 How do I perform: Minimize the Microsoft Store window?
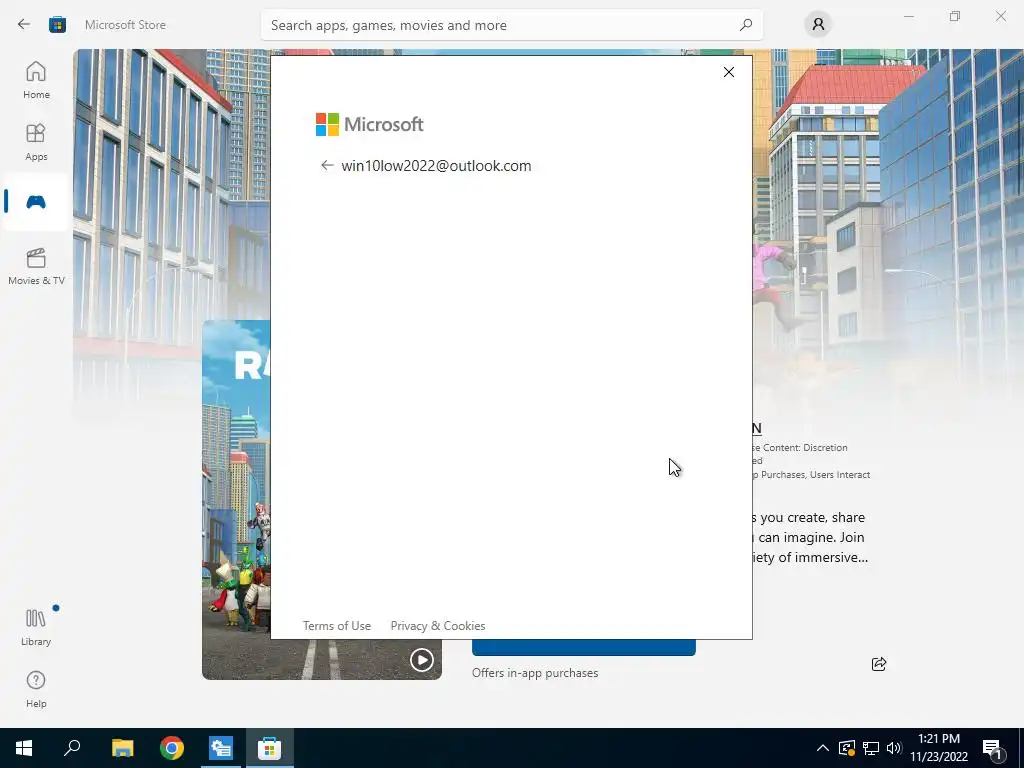908,16
